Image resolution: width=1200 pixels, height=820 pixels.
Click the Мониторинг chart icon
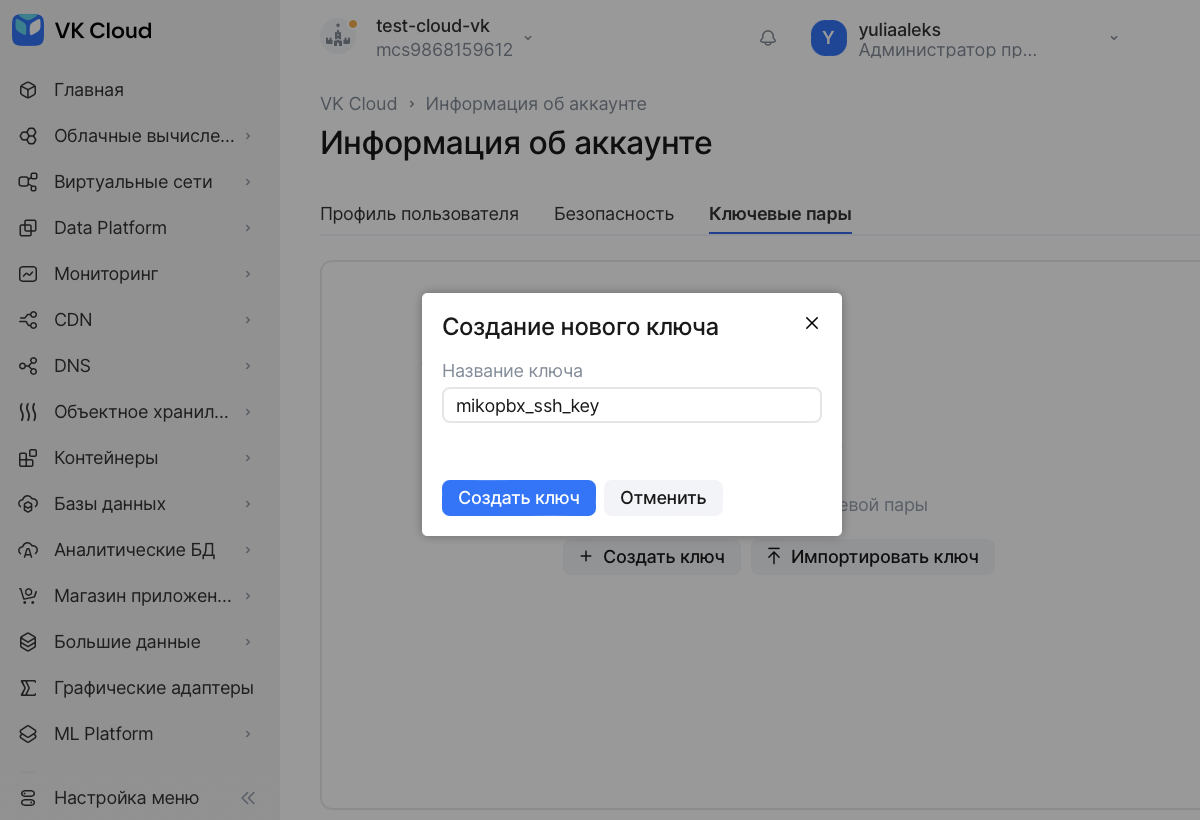[28, 274]
